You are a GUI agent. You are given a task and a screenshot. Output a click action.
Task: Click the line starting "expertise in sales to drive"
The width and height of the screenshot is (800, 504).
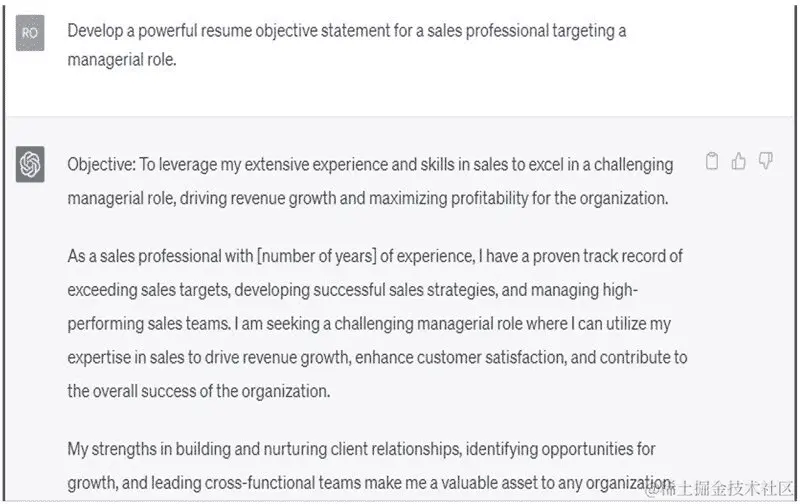coord(377,358)
